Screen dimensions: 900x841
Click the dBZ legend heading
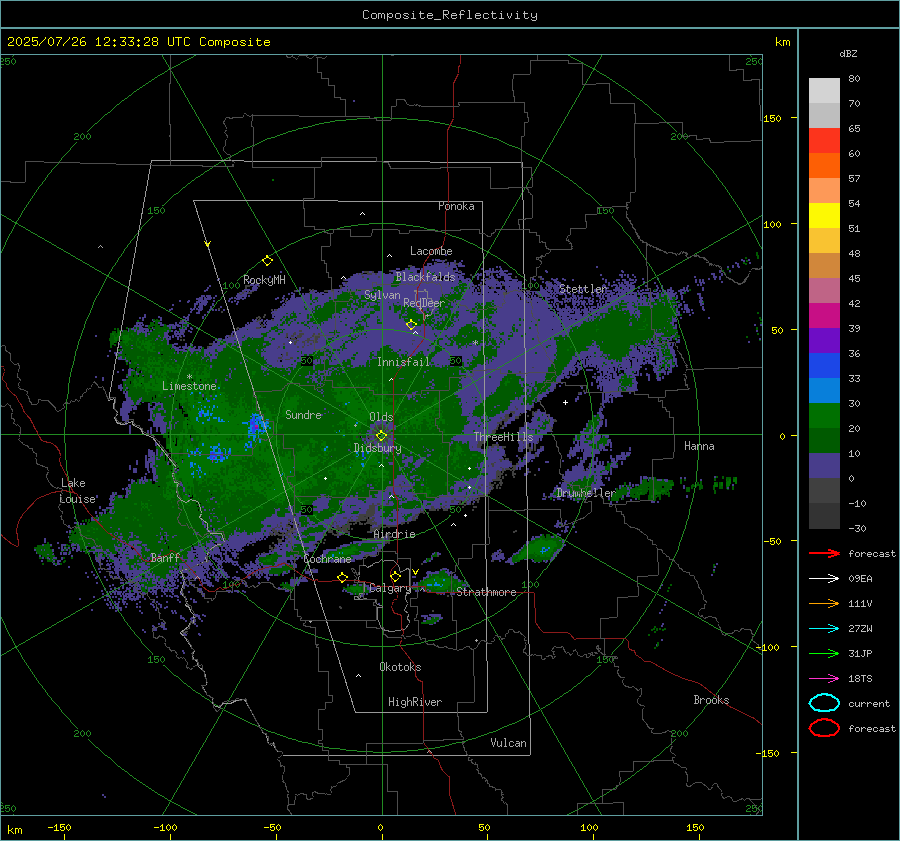point(848,54)
